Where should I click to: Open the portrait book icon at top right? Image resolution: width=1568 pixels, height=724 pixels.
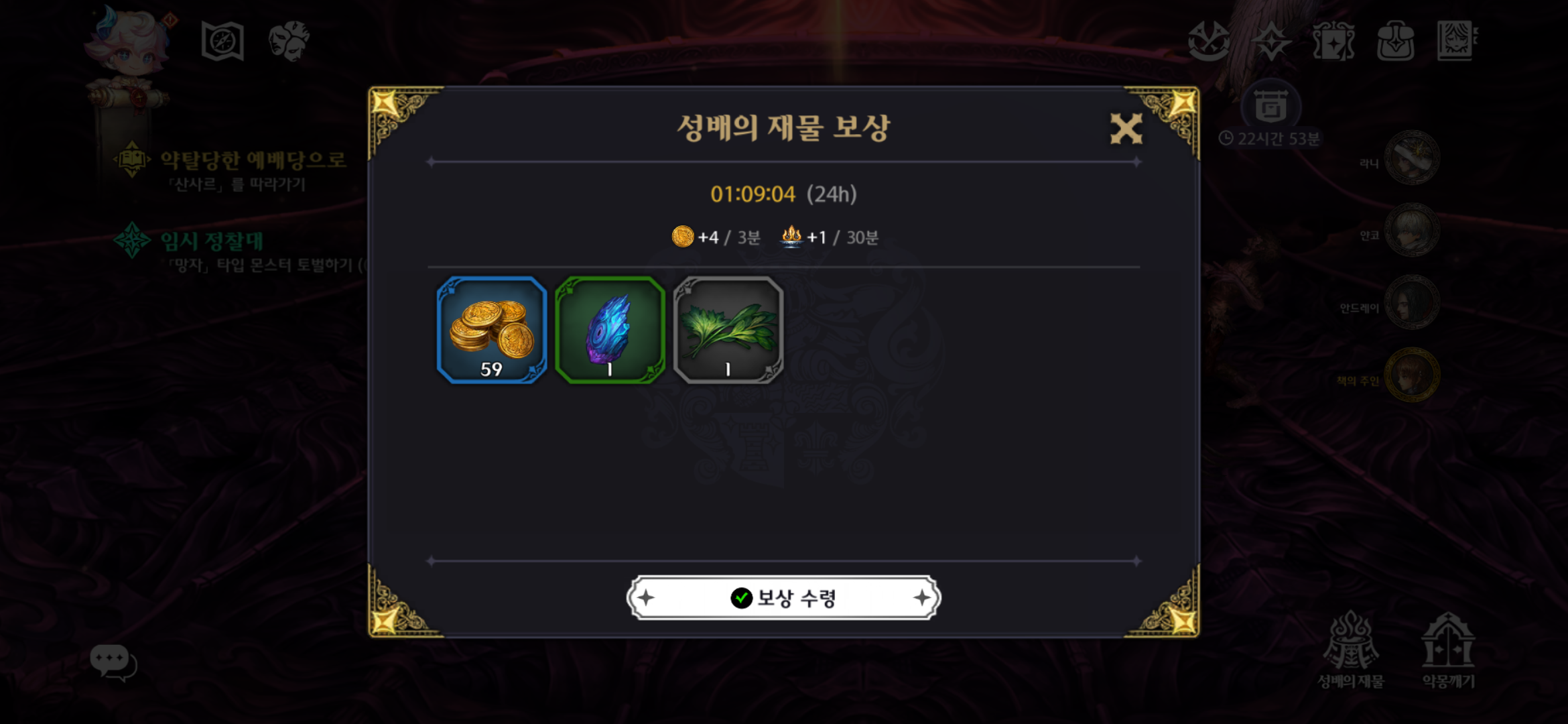pyautogui.click(x=1457, y=41)
